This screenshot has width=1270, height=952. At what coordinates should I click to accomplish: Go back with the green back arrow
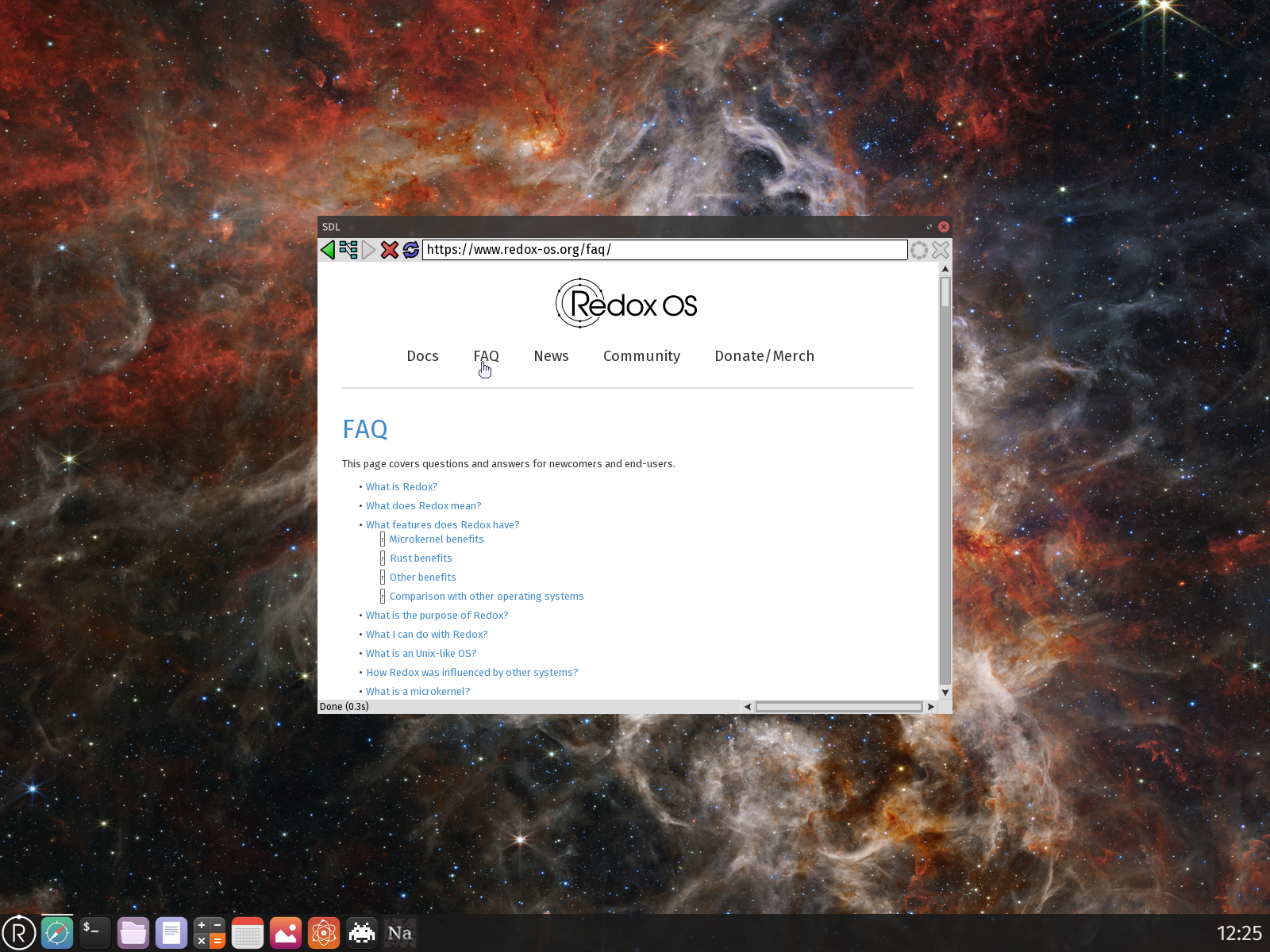(328, 250)
